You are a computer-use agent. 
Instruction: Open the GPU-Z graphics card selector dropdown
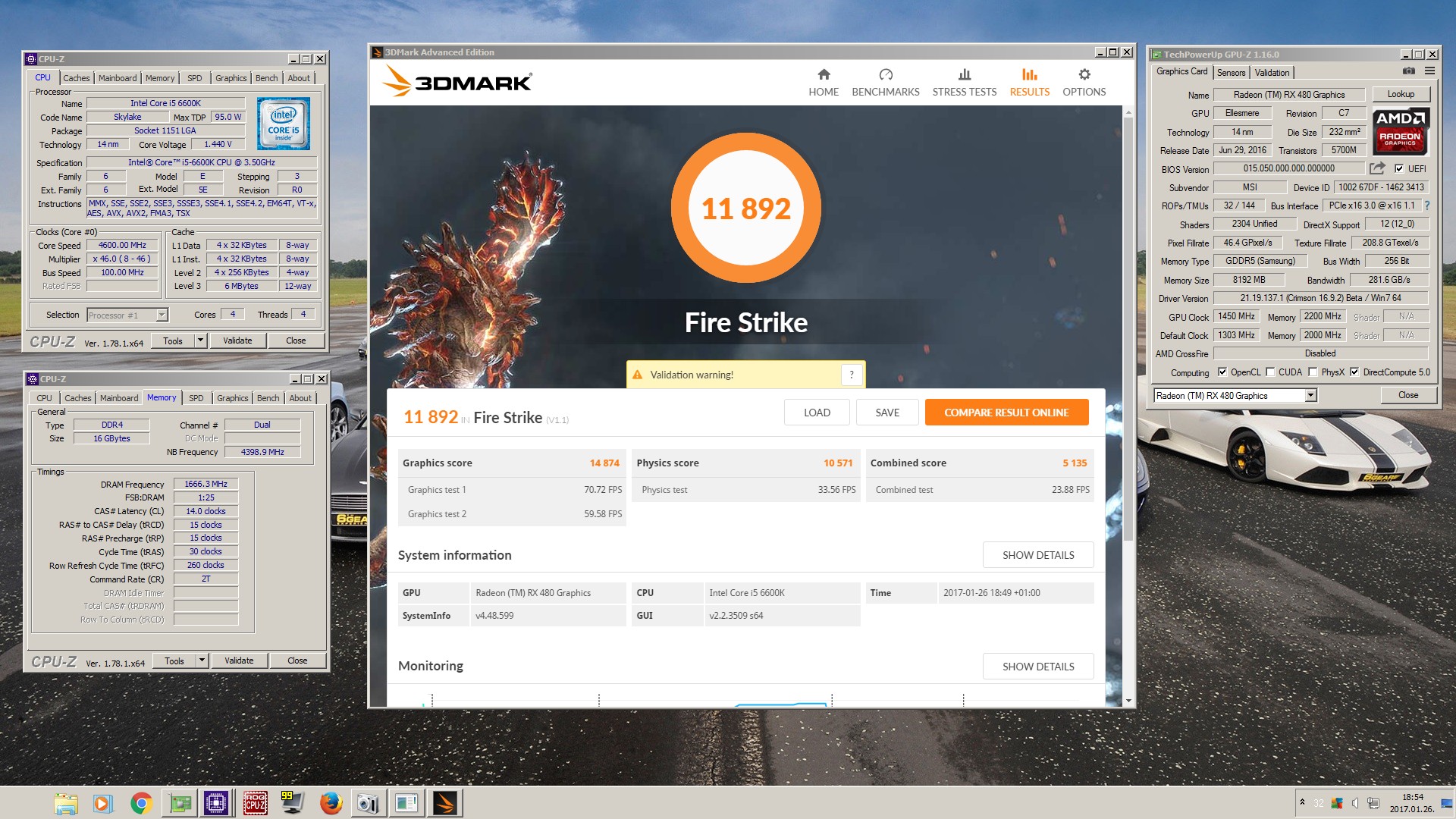coord(1310,395)
